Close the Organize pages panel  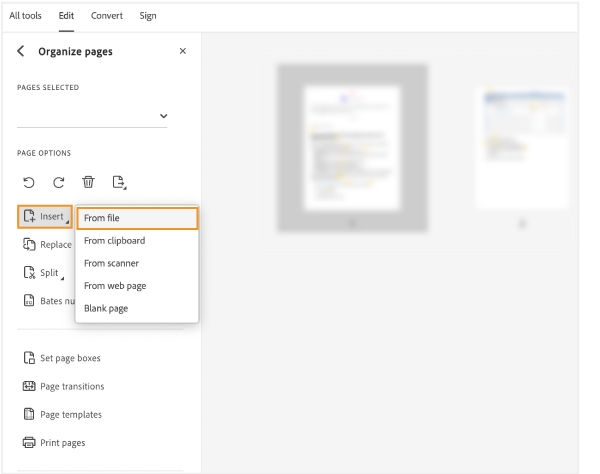click(182, 51)
